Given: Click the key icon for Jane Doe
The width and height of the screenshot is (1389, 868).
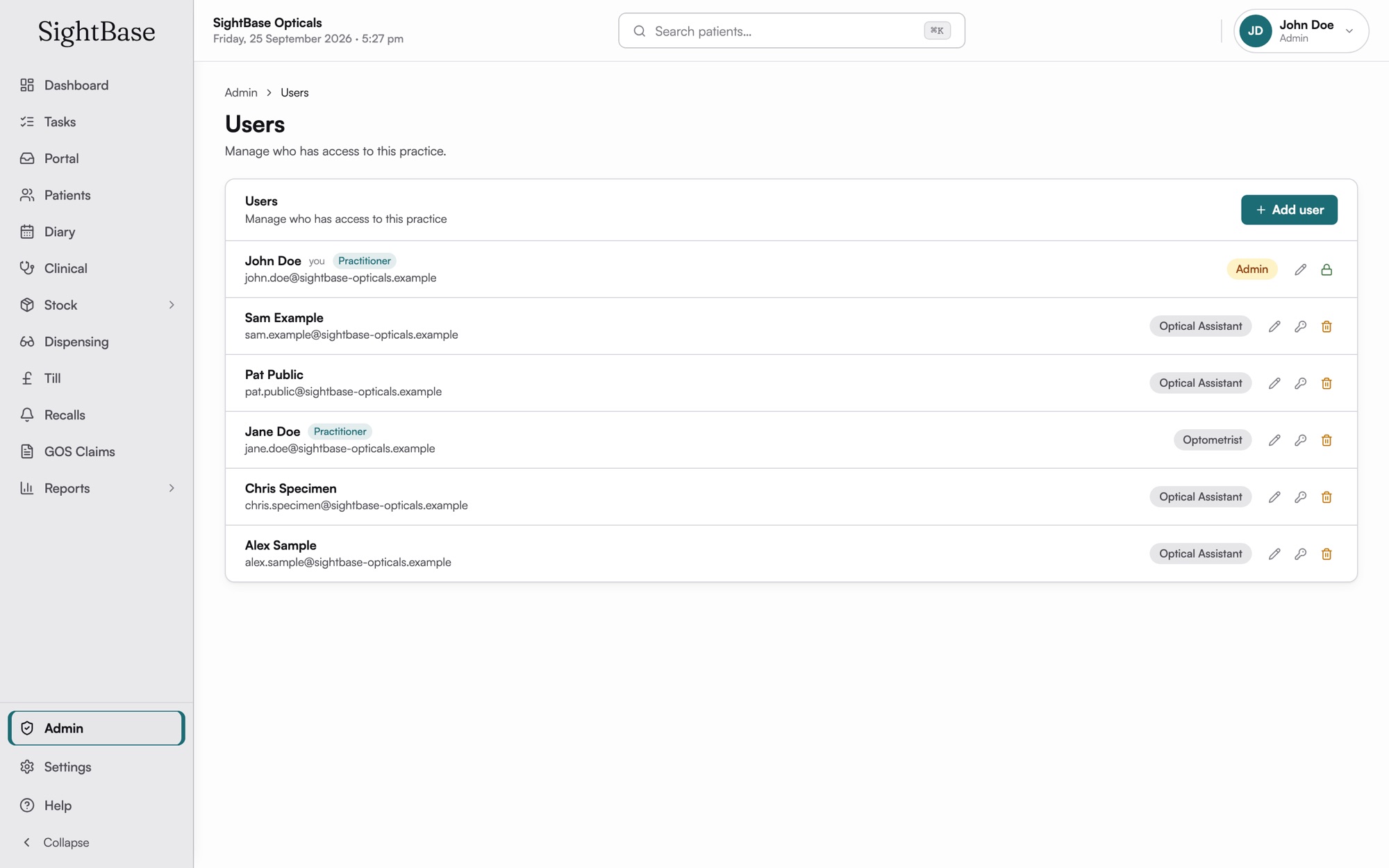Looking at the screenshot, I should (1300, 440).
